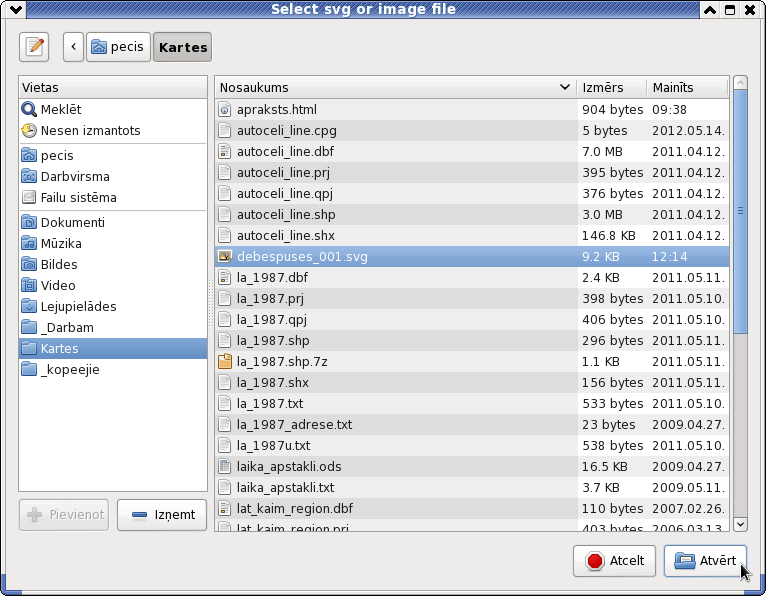The image size is (766, 596).
Task: Select la_1987.prj file
Action: [x=472, y=298]
